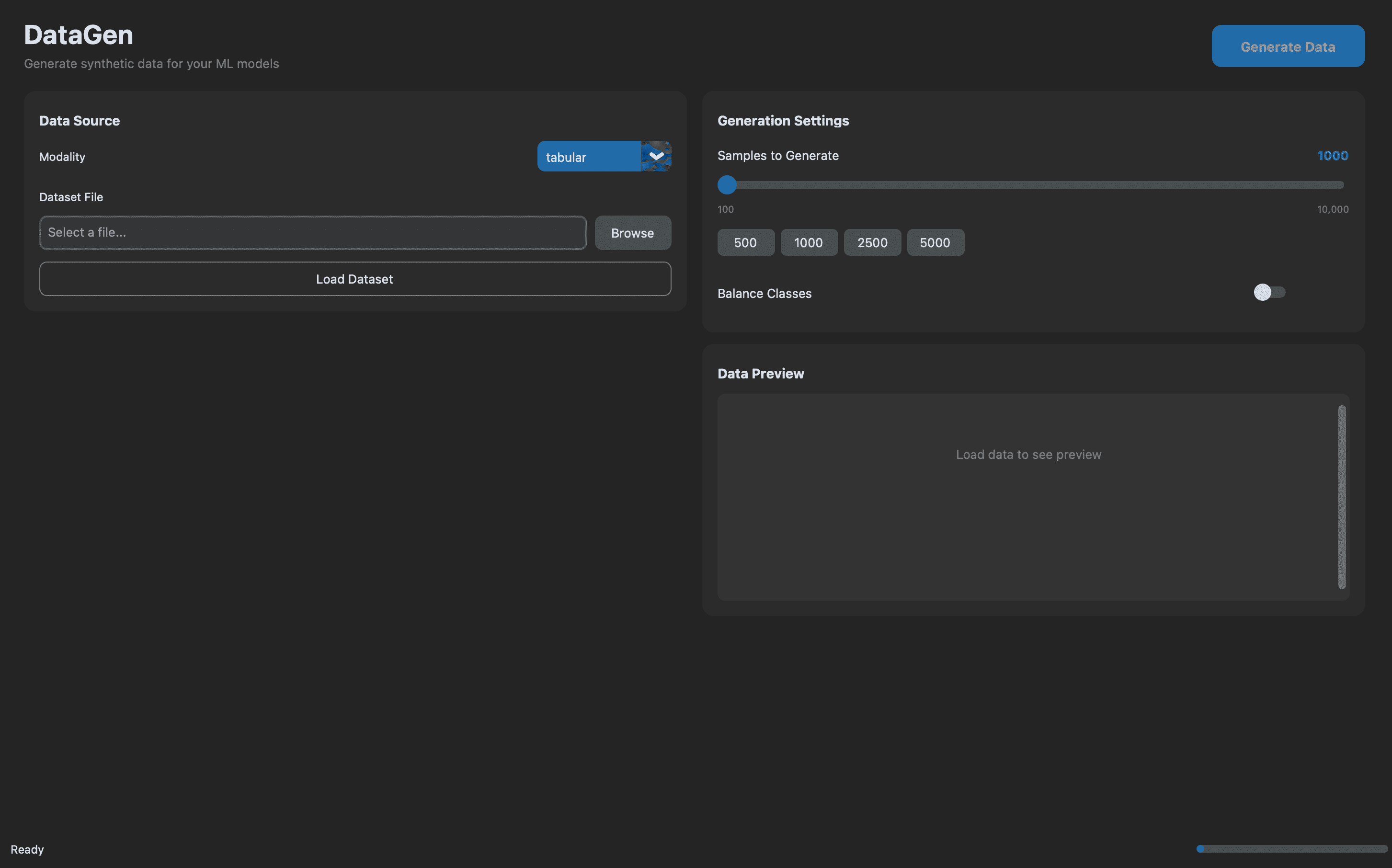The height and width of the screenshot is (868, 1392).
Task: Pick the 2500 samples preset
Action: click(872, 242)
